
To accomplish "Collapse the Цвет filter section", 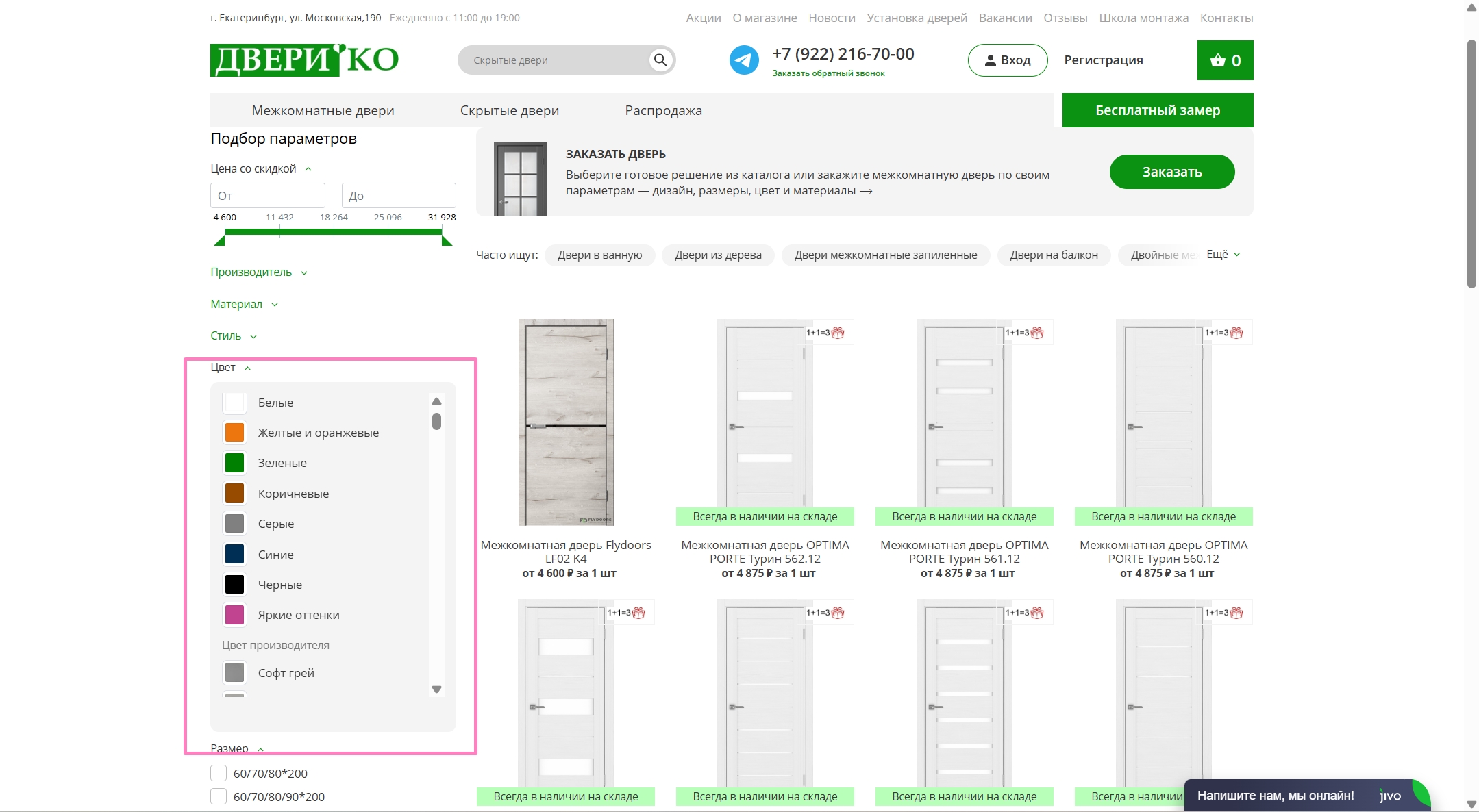I will (x=231, y=368).
